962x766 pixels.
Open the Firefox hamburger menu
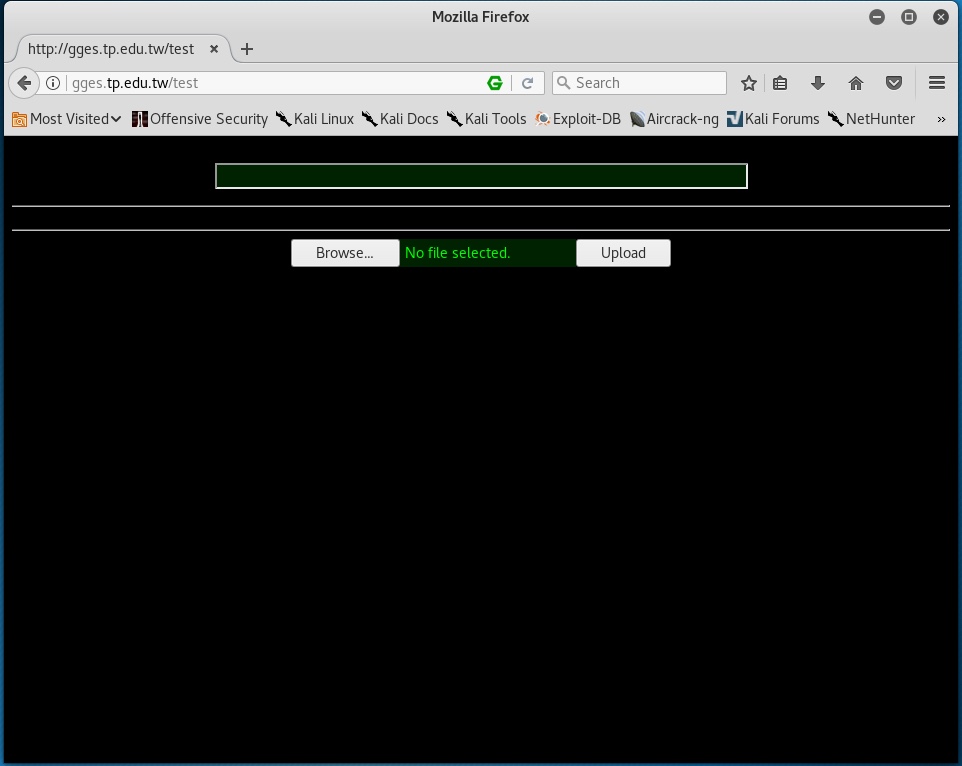click(x=937, y=83)
